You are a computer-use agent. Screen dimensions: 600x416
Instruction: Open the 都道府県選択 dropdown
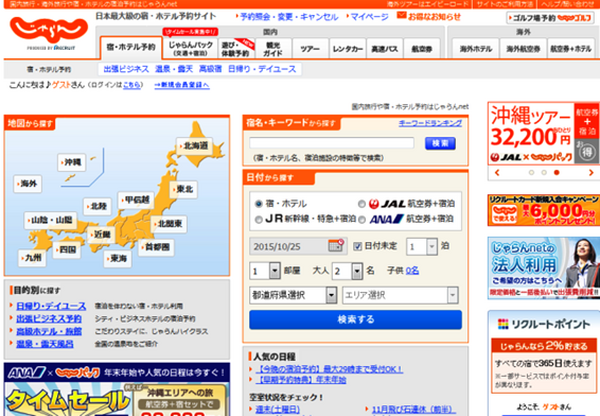(x=293, y=295)
